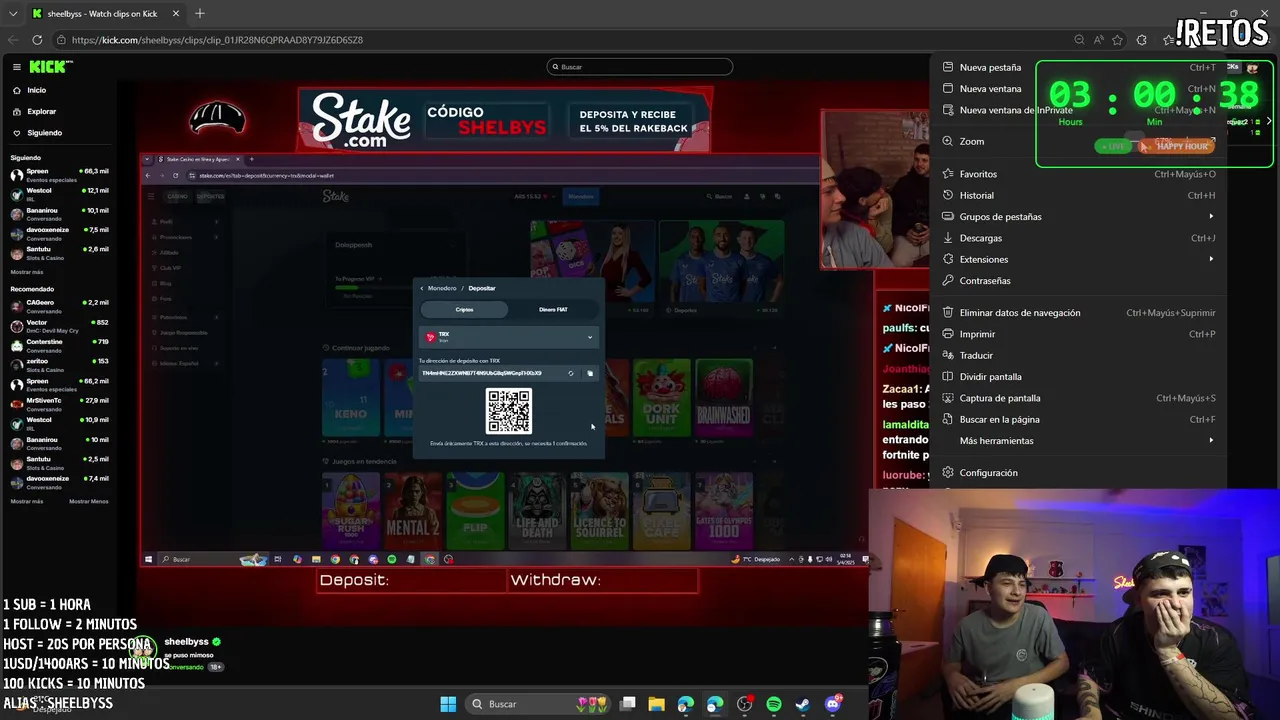Open the Kick hamburger sidebar menu
Screen dimensions: 1280x720
(17, 67)
